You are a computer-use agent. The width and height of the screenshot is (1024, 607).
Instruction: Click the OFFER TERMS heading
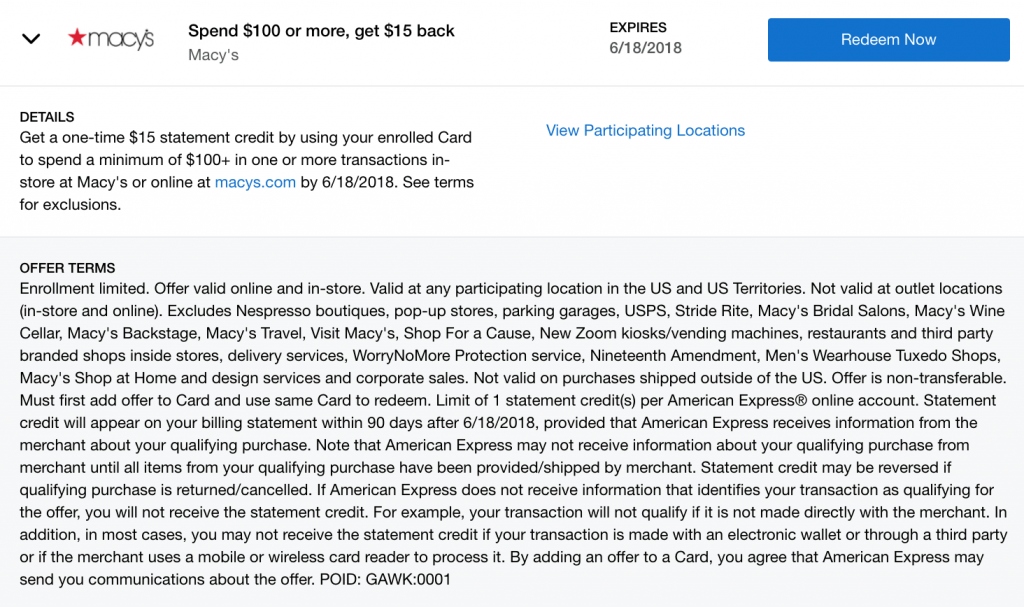point(67,268)
